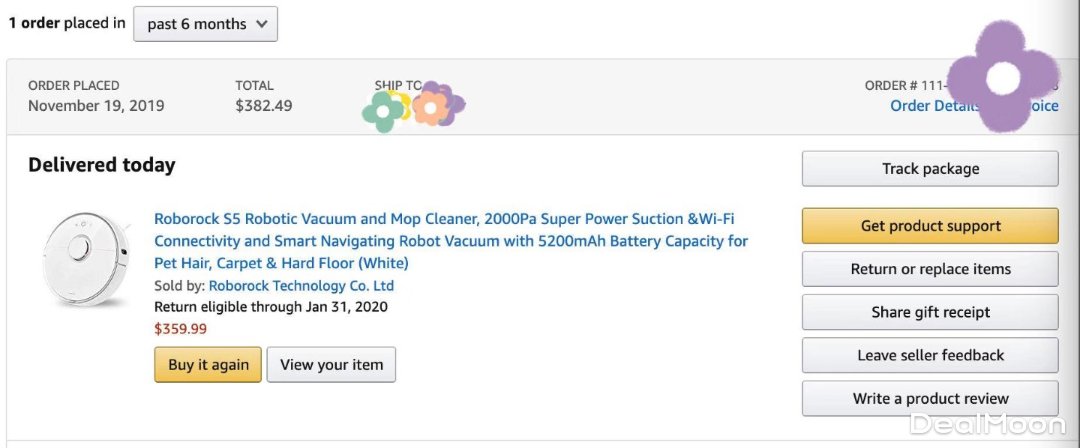Choose Leave seller feedback
This screenshot has height=448, width=1080.
click(x=930, y=355)
